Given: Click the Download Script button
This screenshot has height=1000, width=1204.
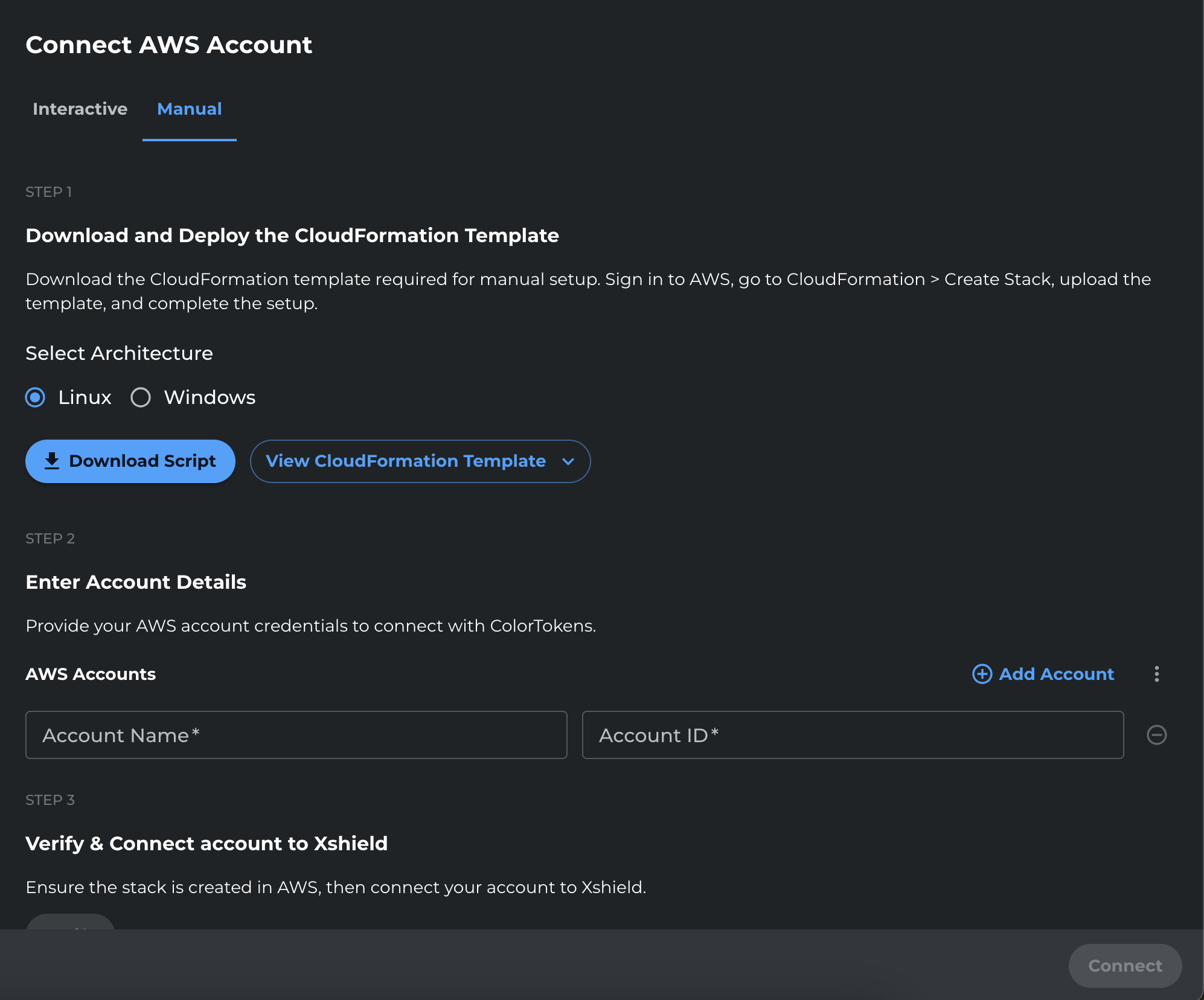Looking at the screenshot, I should pos(130,461).
